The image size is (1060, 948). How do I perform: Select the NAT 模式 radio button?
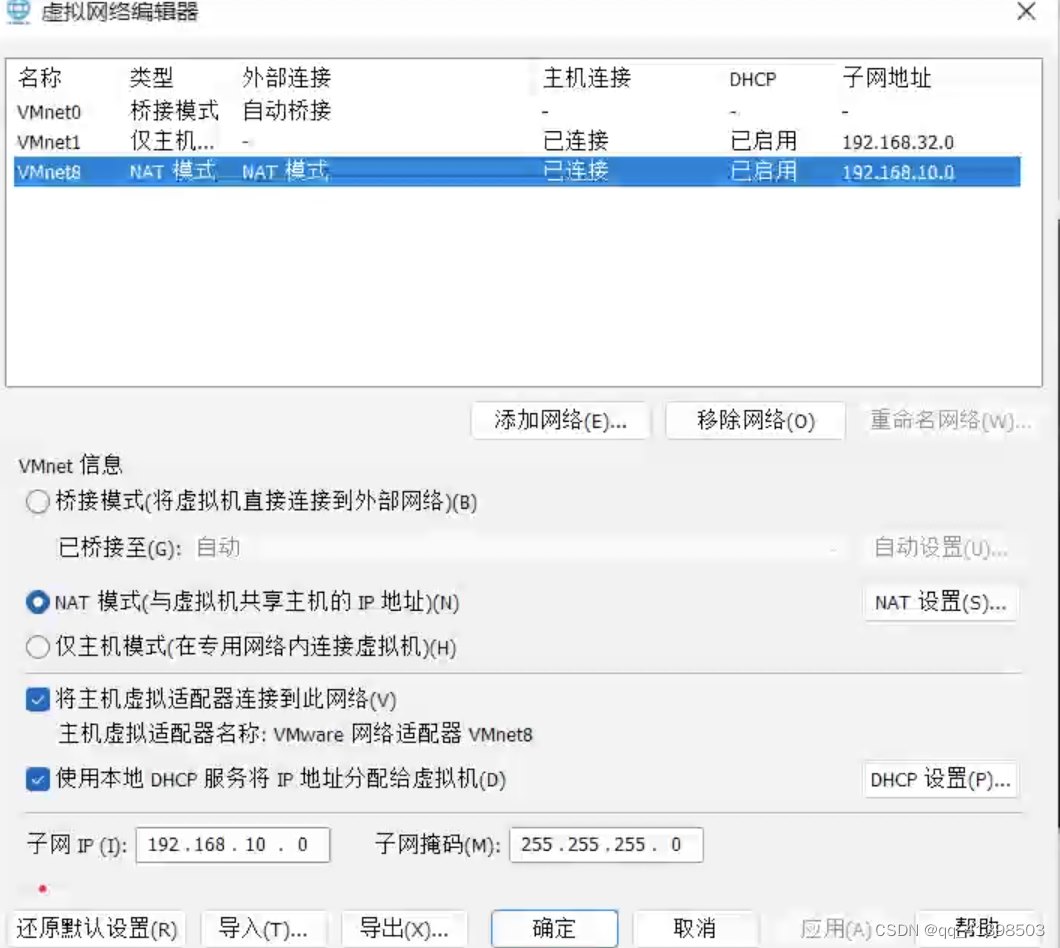click(38, 602)
